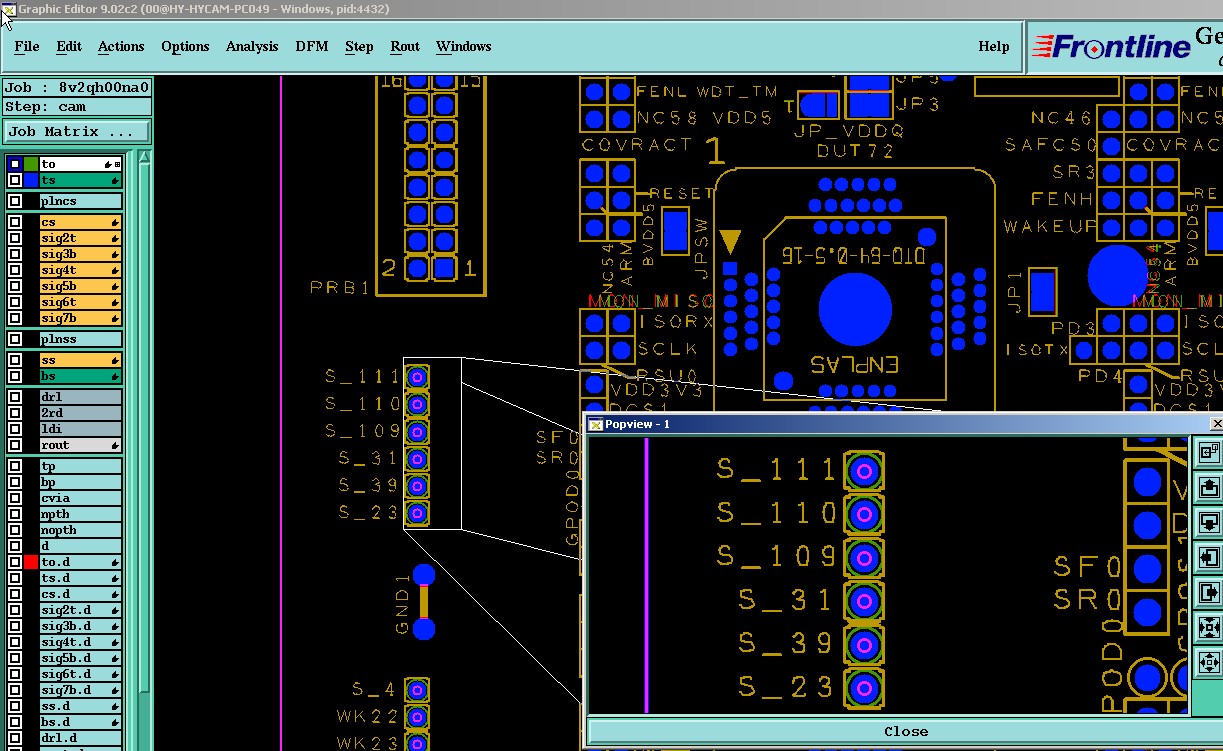Enable display checkbox for layer tp
Screen dimensions: 1223x751
coord(14,466)
